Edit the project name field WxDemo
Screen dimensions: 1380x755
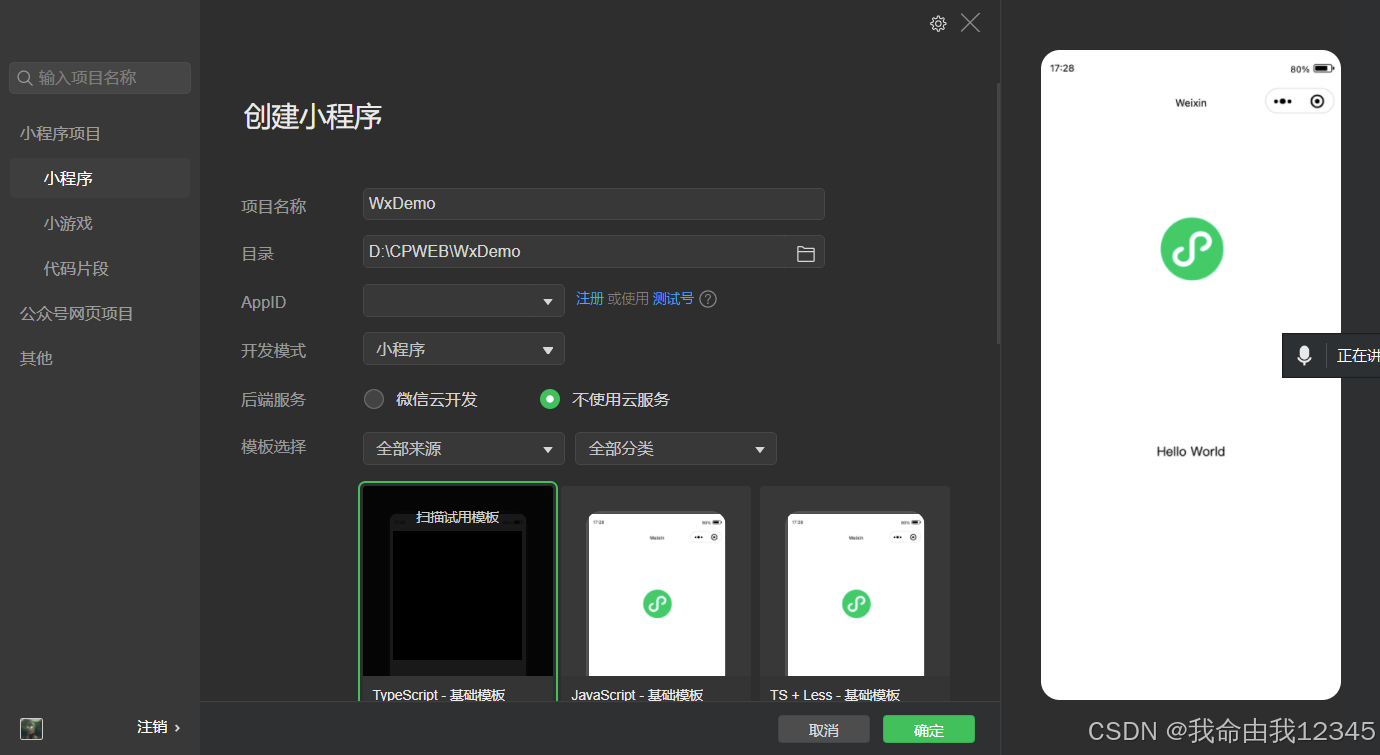click(x=594, y=204)
